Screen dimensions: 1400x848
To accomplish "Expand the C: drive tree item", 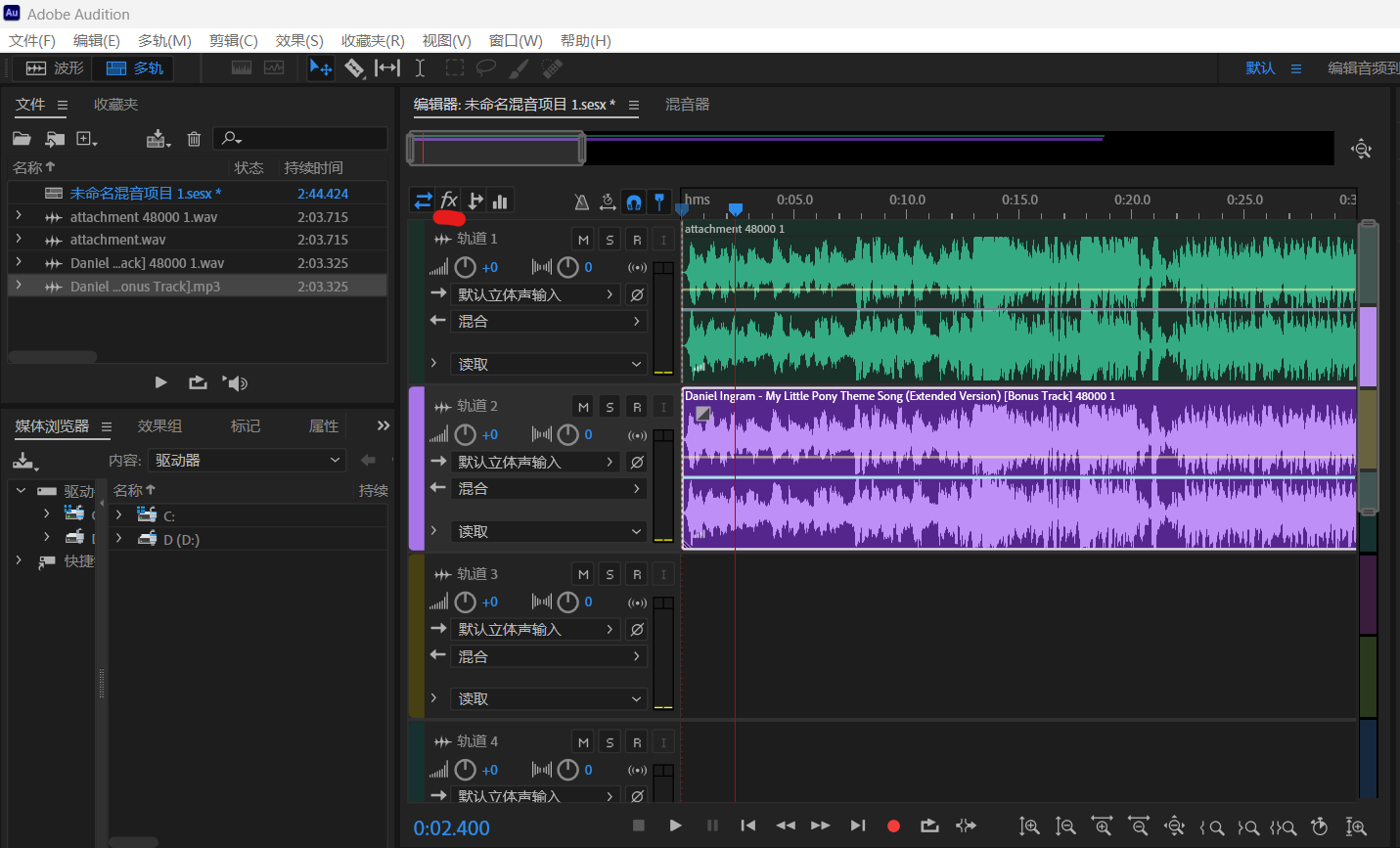I will [x=119, y=515].
